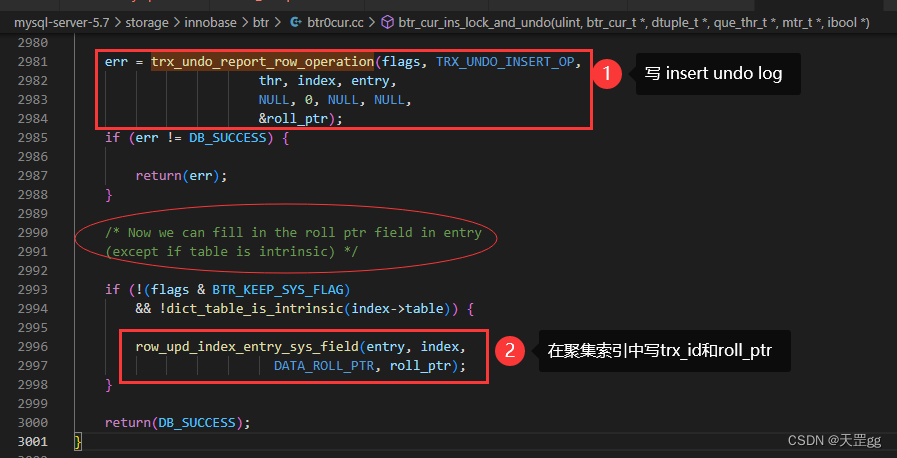Click comment '(except if table is intrinsic)'
The image size is (897, 458).
coord(232,252)
